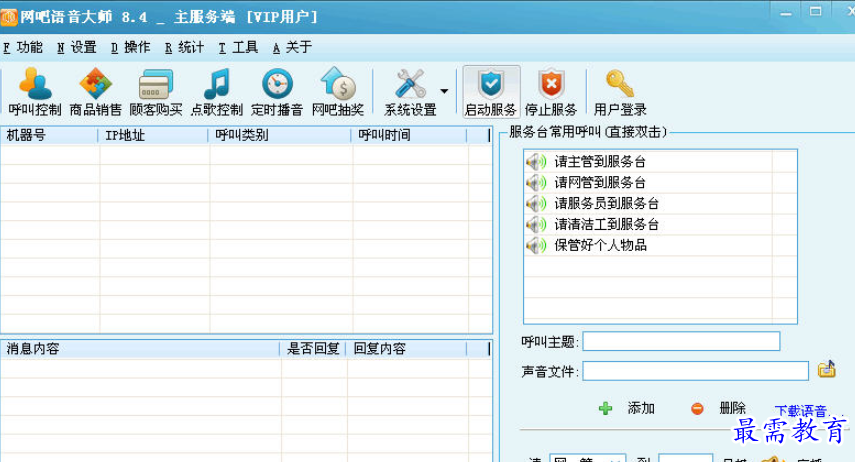Open the 顾客购买 customer purchase tool
The height and width of the screenshot is (462, 855).
[x=156, y=92]
